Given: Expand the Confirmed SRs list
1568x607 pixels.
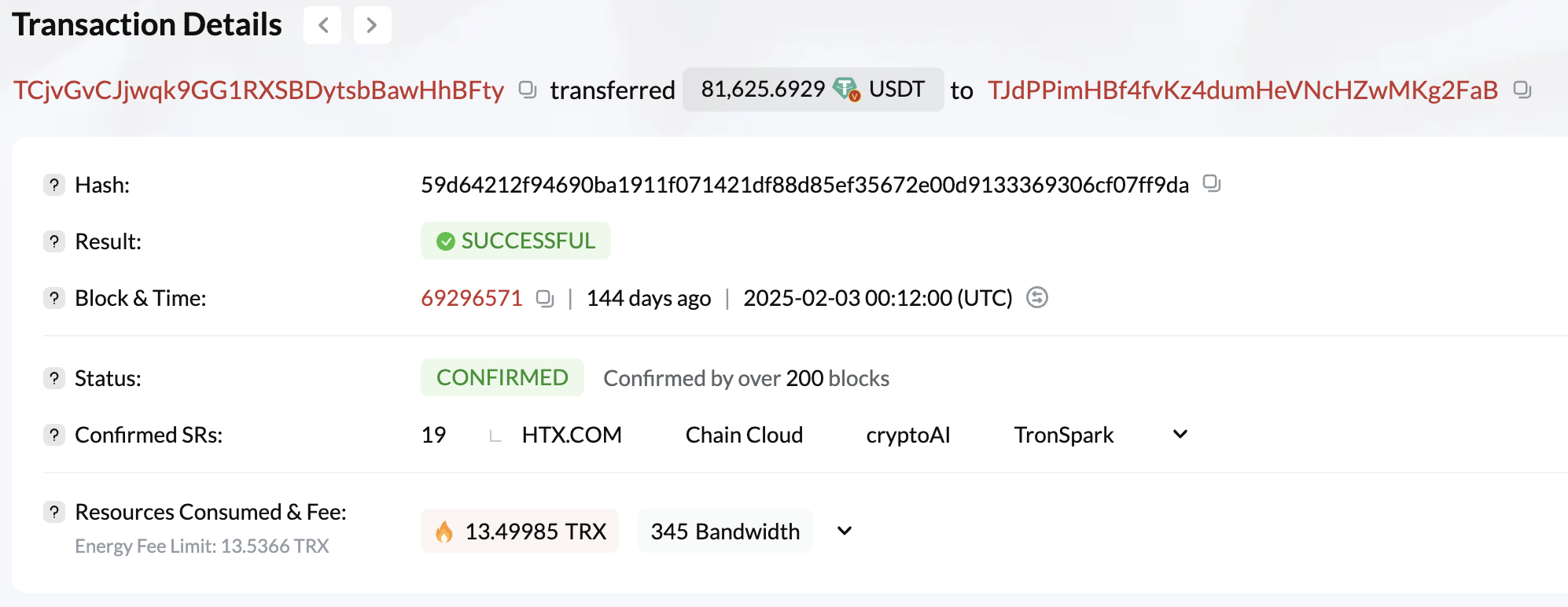Looking at the screenshot, I should coord(1180,434).
